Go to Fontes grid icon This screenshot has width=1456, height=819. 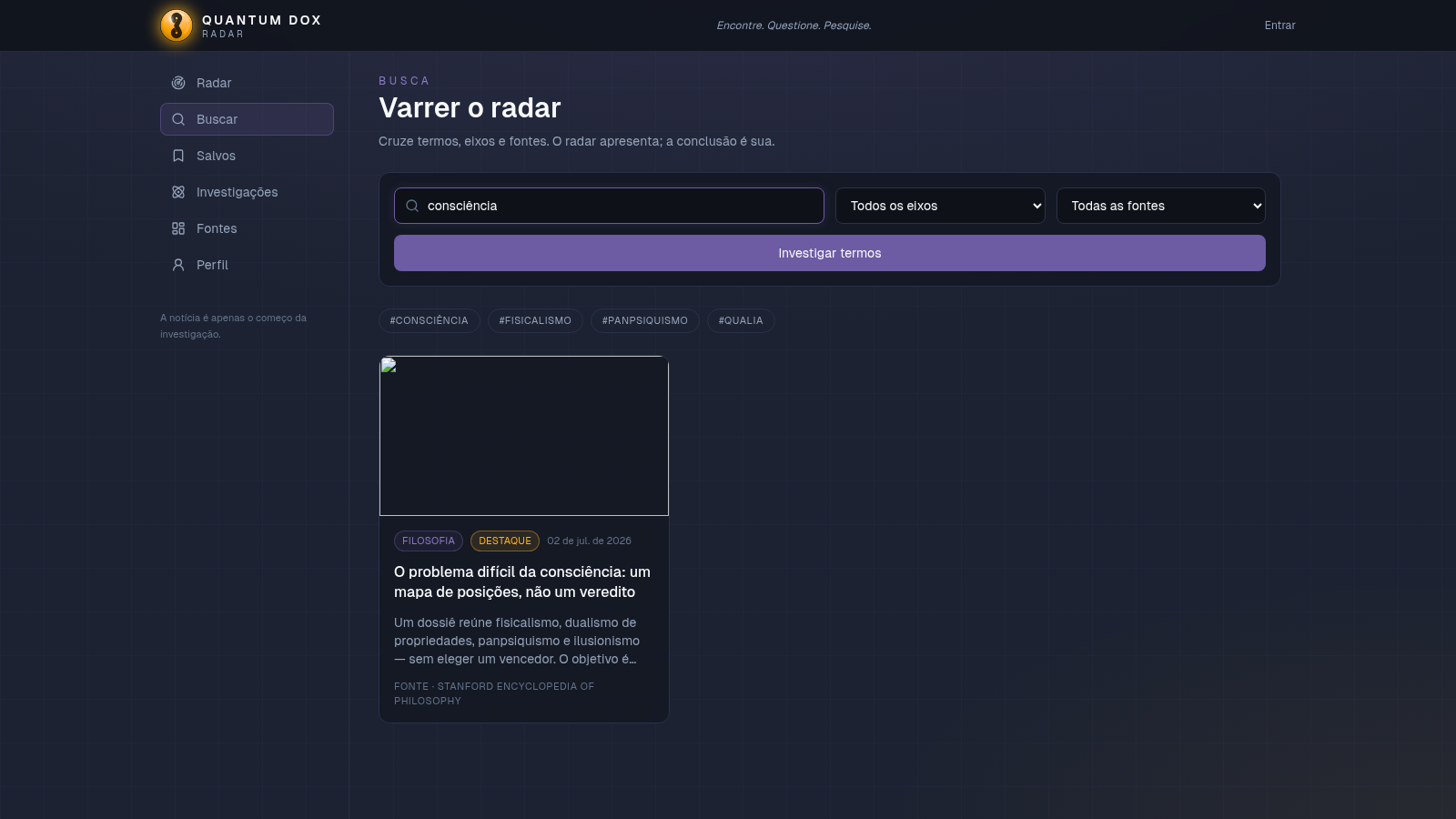[178, 228]
